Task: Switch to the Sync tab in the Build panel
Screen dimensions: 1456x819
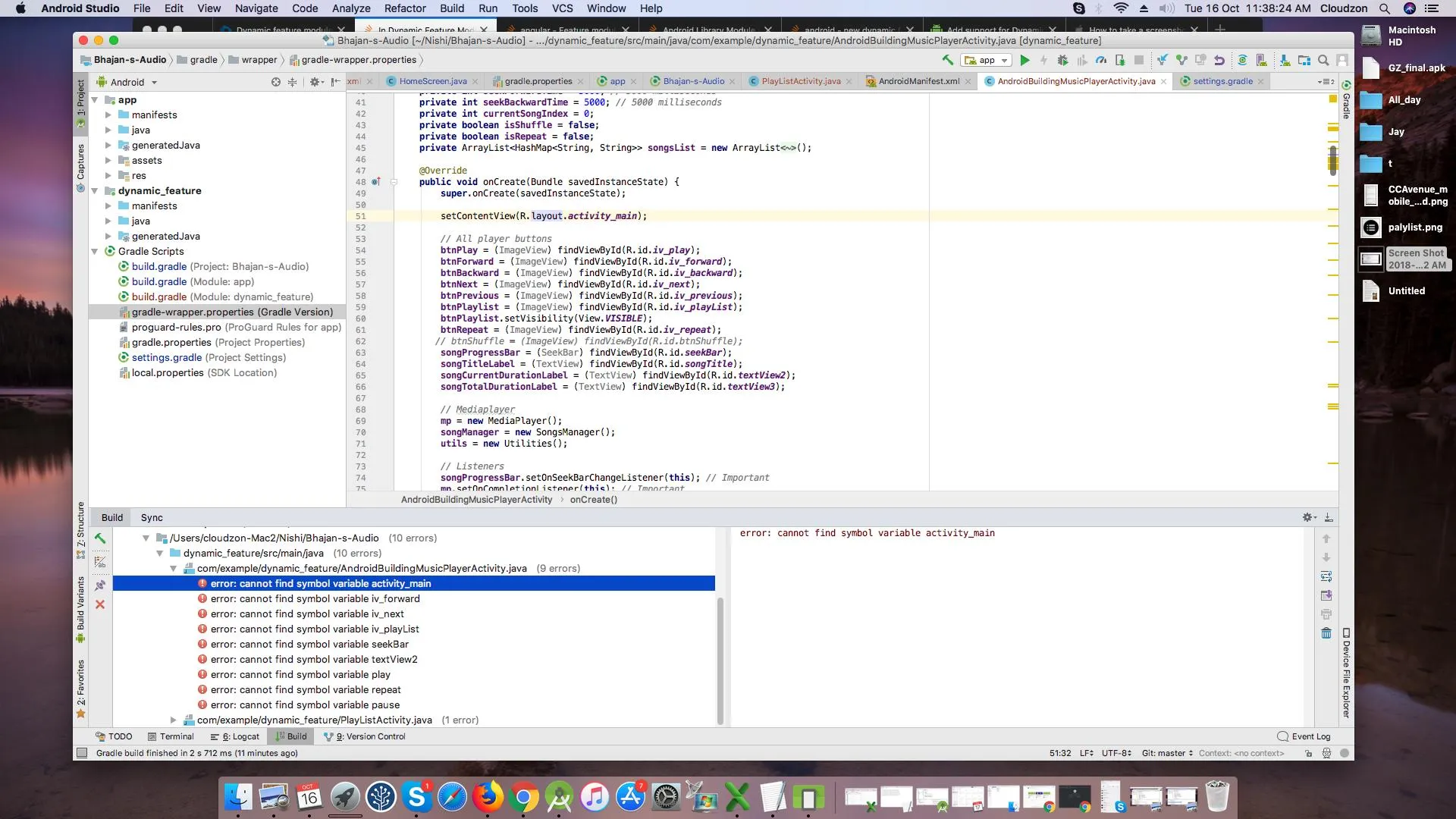Action: click(x=152, y=517)
